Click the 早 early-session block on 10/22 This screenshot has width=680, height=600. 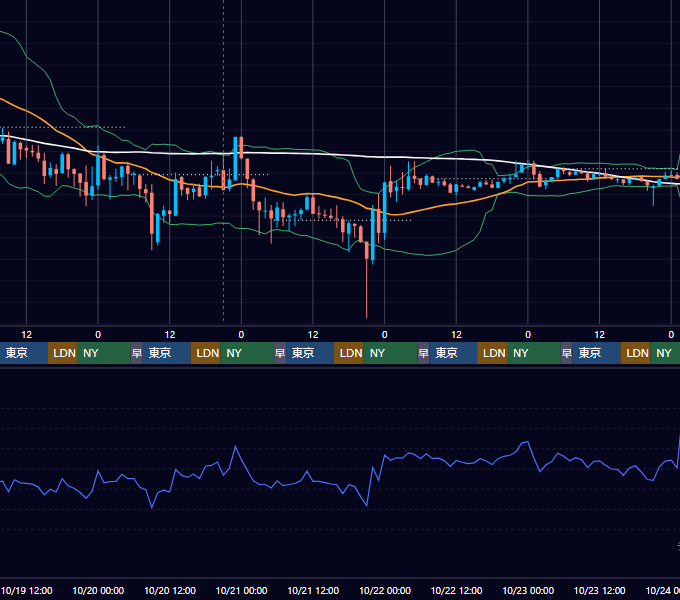click(x=424, y=353)
